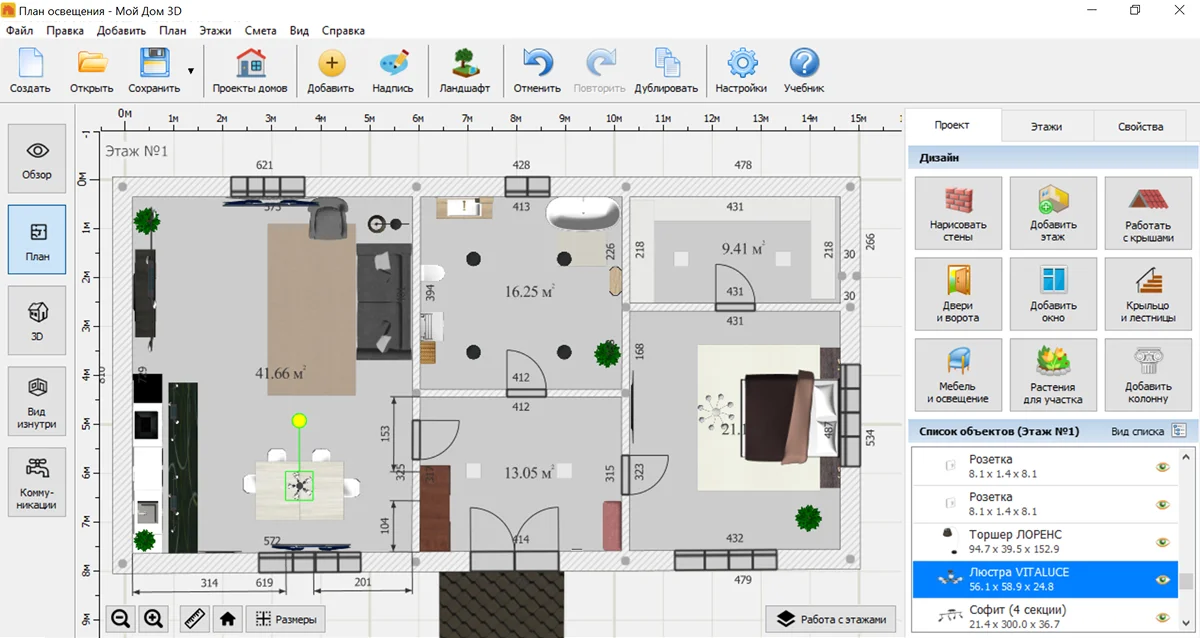Expand the Save (Сохранить) dropdown arrow
Screen dimensions: 1200x638
[x=190, y=71]
